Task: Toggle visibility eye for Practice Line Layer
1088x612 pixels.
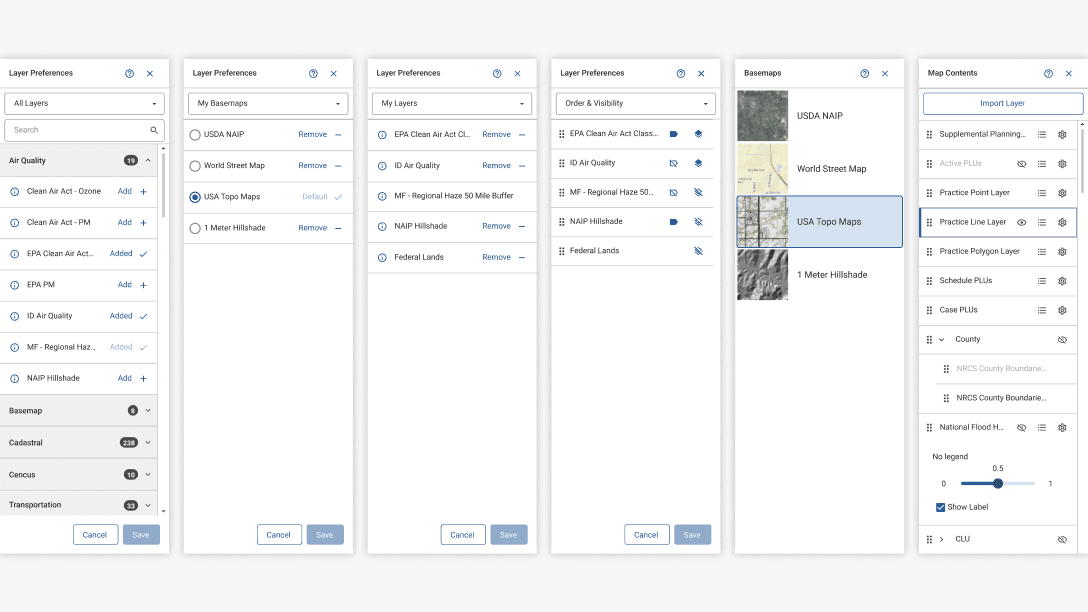Action: (x=1021, y=222)
